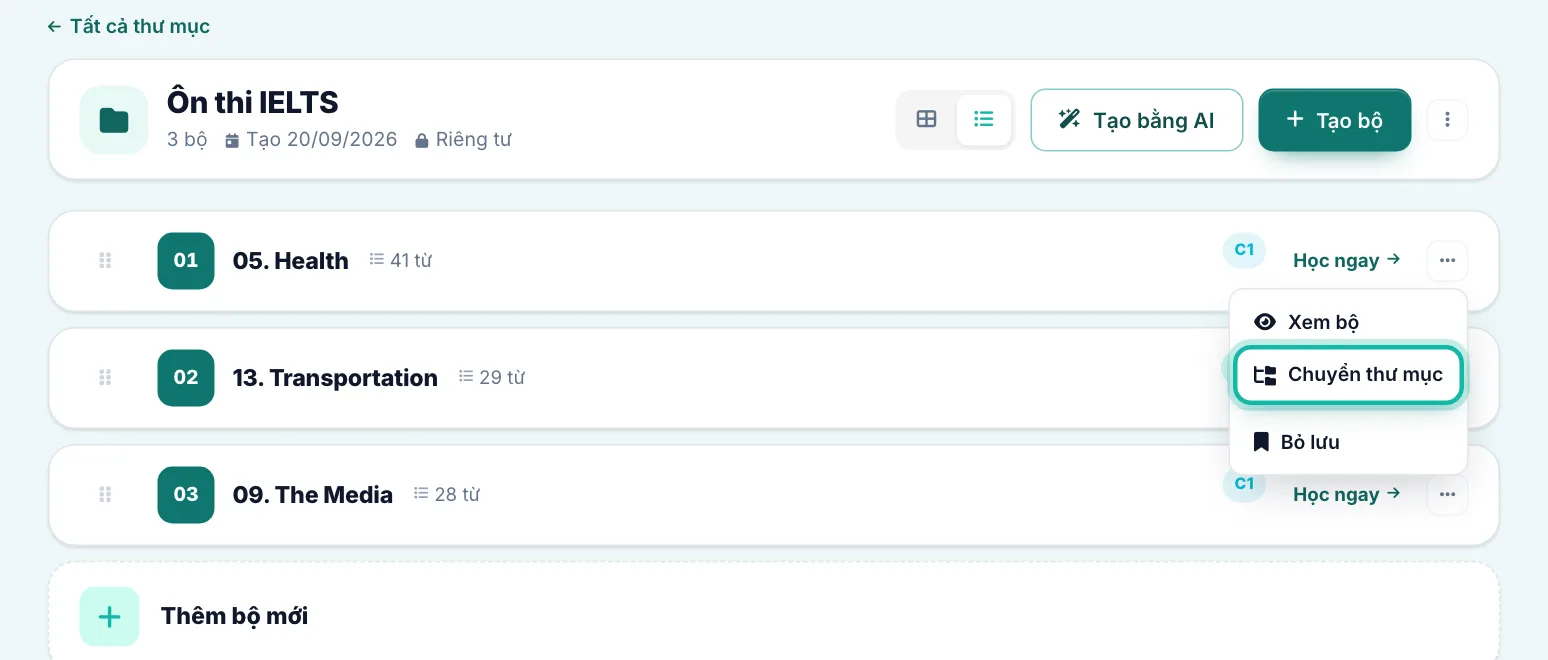Open folder options with the vertical dots

(1447, 120)
